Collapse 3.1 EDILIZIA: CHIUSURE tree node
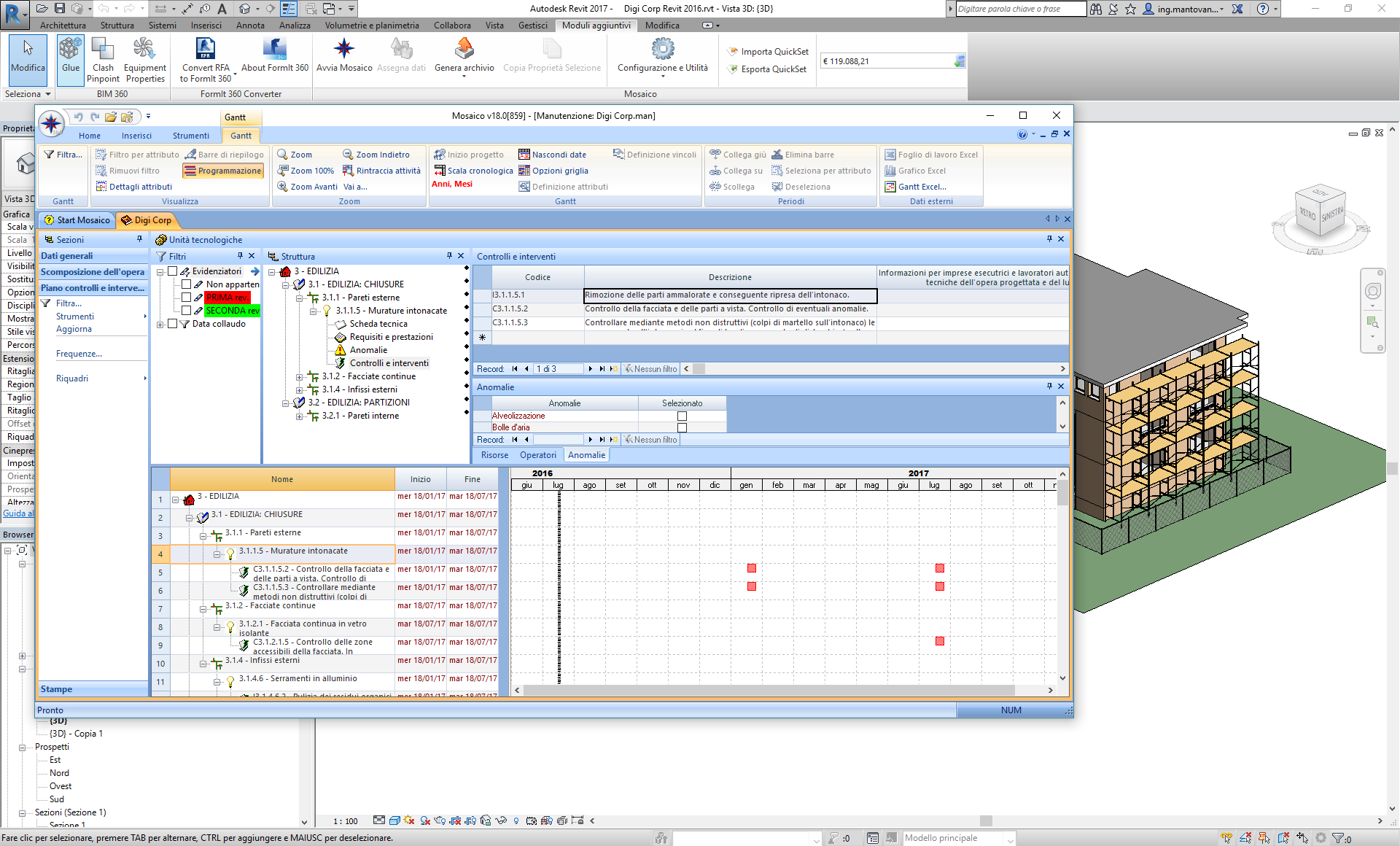This screenshot has width=1400, height=846. 286,285
